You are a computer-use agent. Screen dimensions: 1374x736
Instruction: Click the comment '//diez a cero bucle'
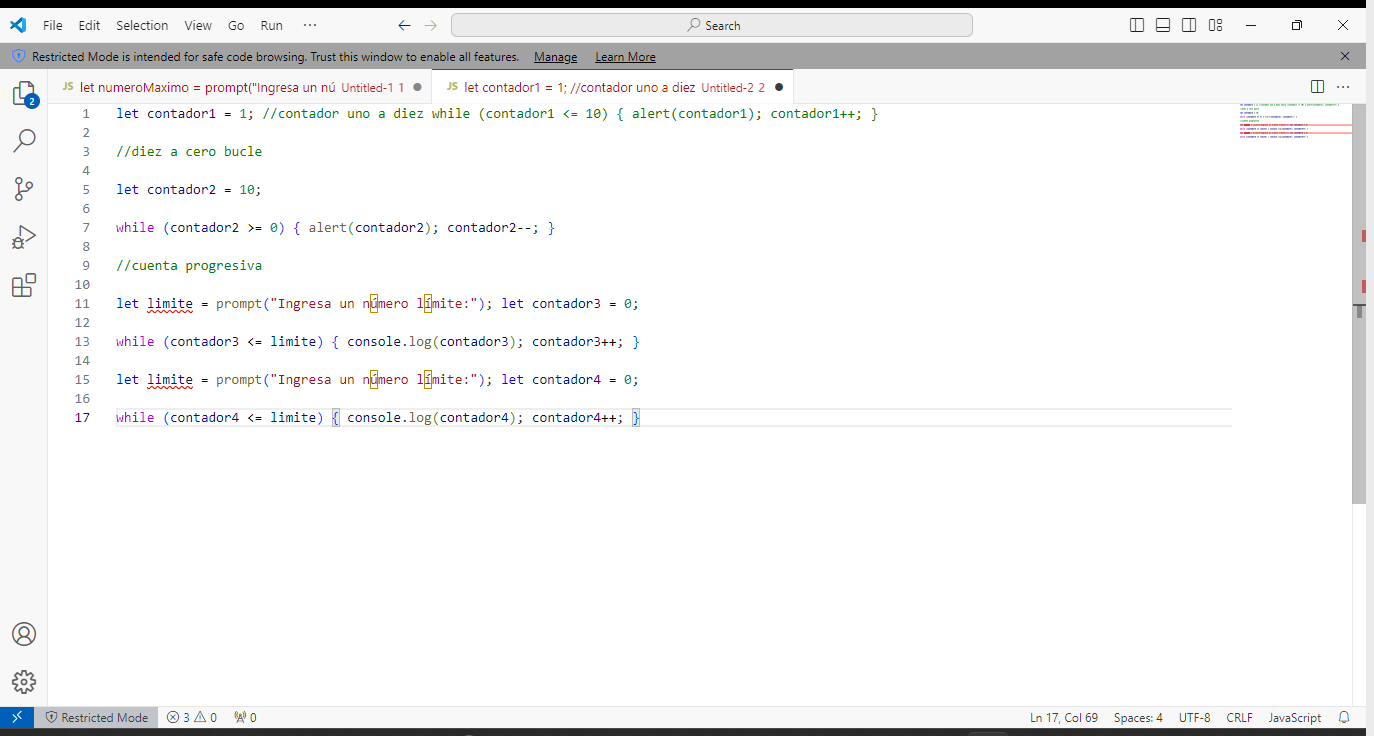point(189,151)
